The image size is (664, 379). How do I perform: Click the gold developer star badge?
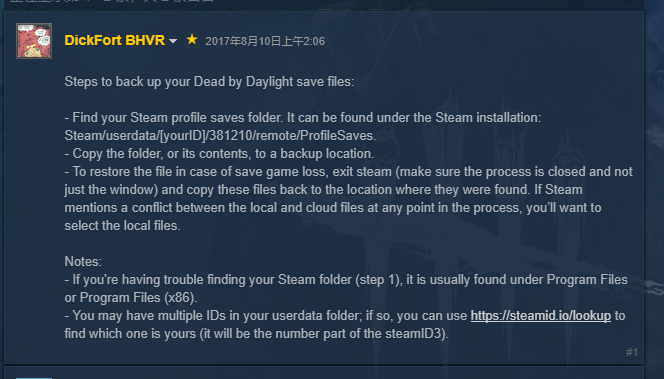point(192,40)
